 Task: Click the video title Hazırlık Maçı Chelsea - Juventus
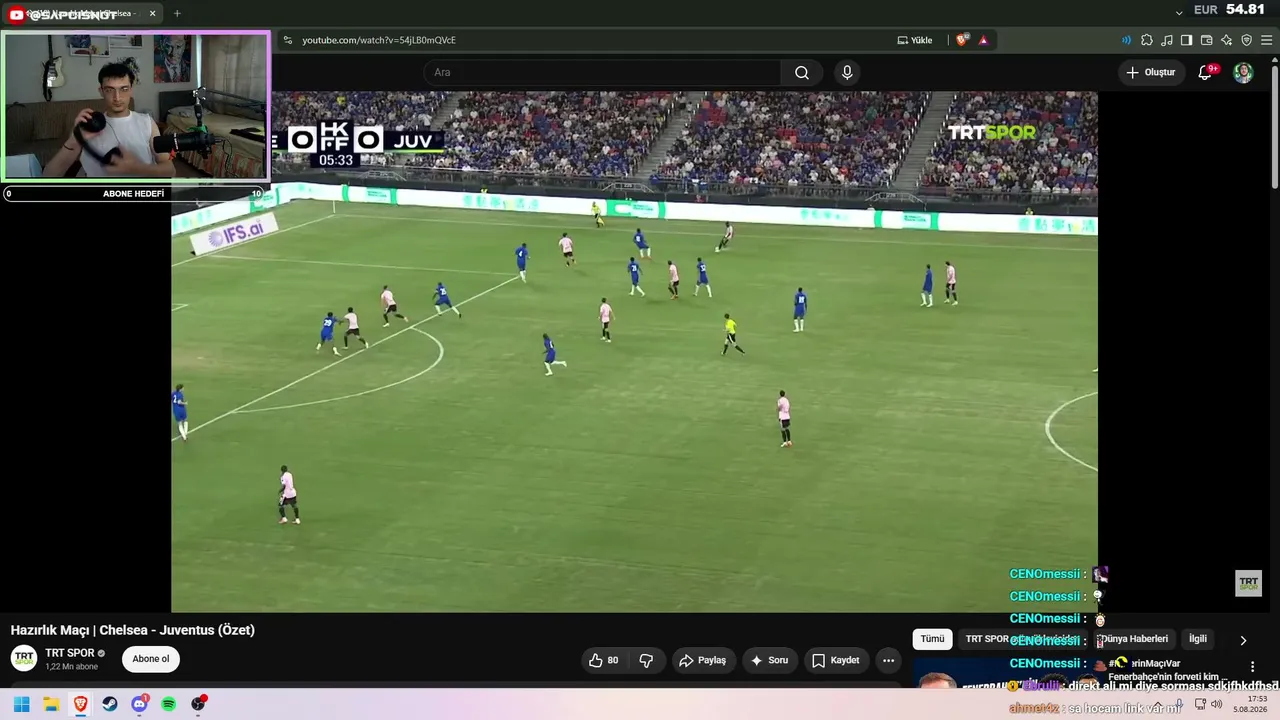[133, 630]
